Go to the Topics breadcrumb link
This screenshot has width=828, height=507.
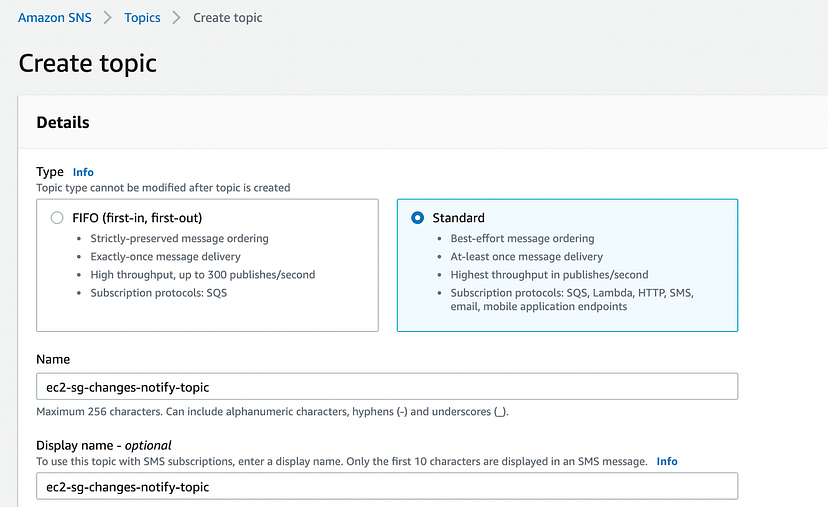[x=142, y=18]
